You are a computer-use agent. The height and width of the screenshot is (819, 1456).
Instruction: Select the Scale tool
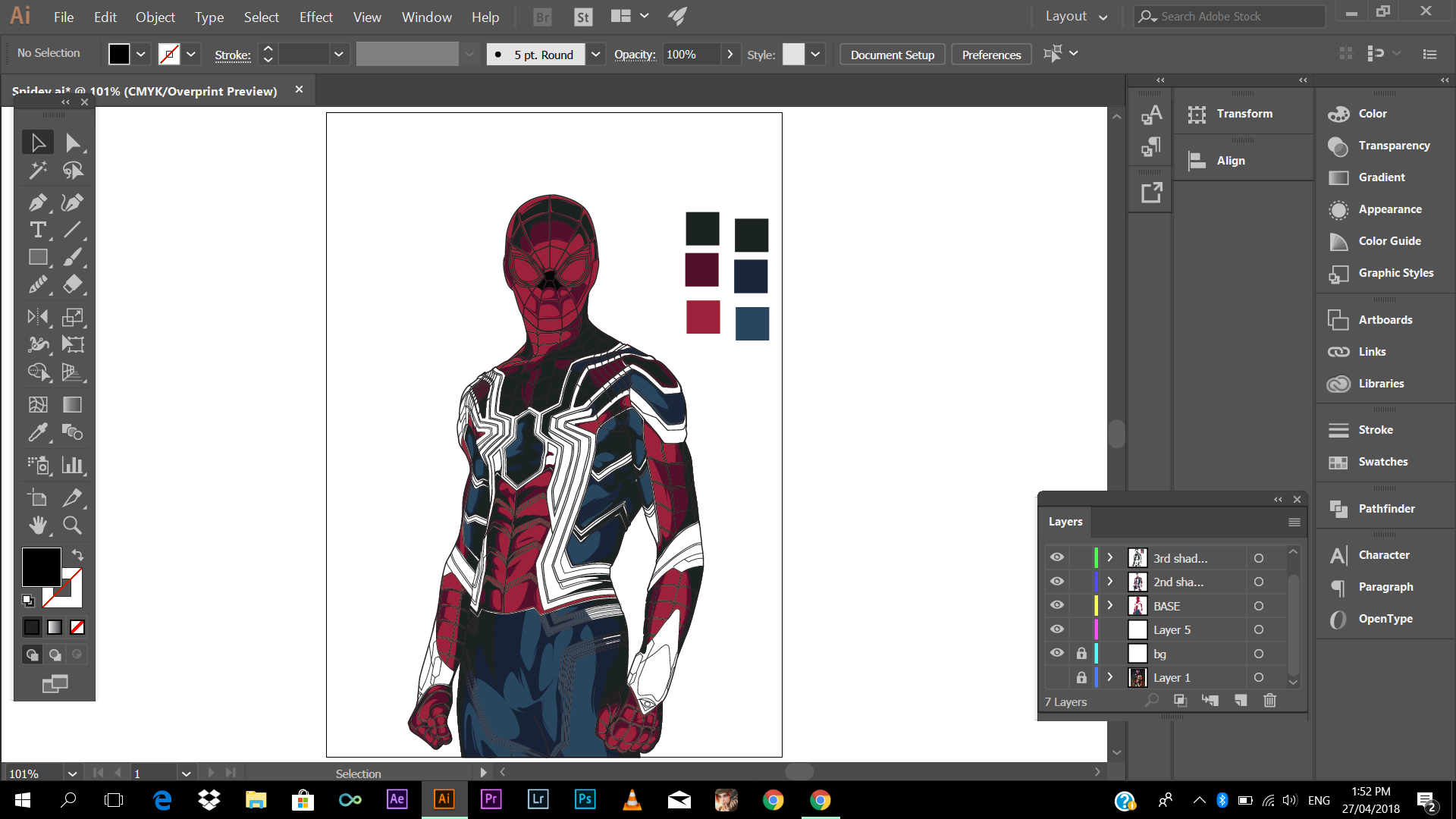tap(73, 317)
